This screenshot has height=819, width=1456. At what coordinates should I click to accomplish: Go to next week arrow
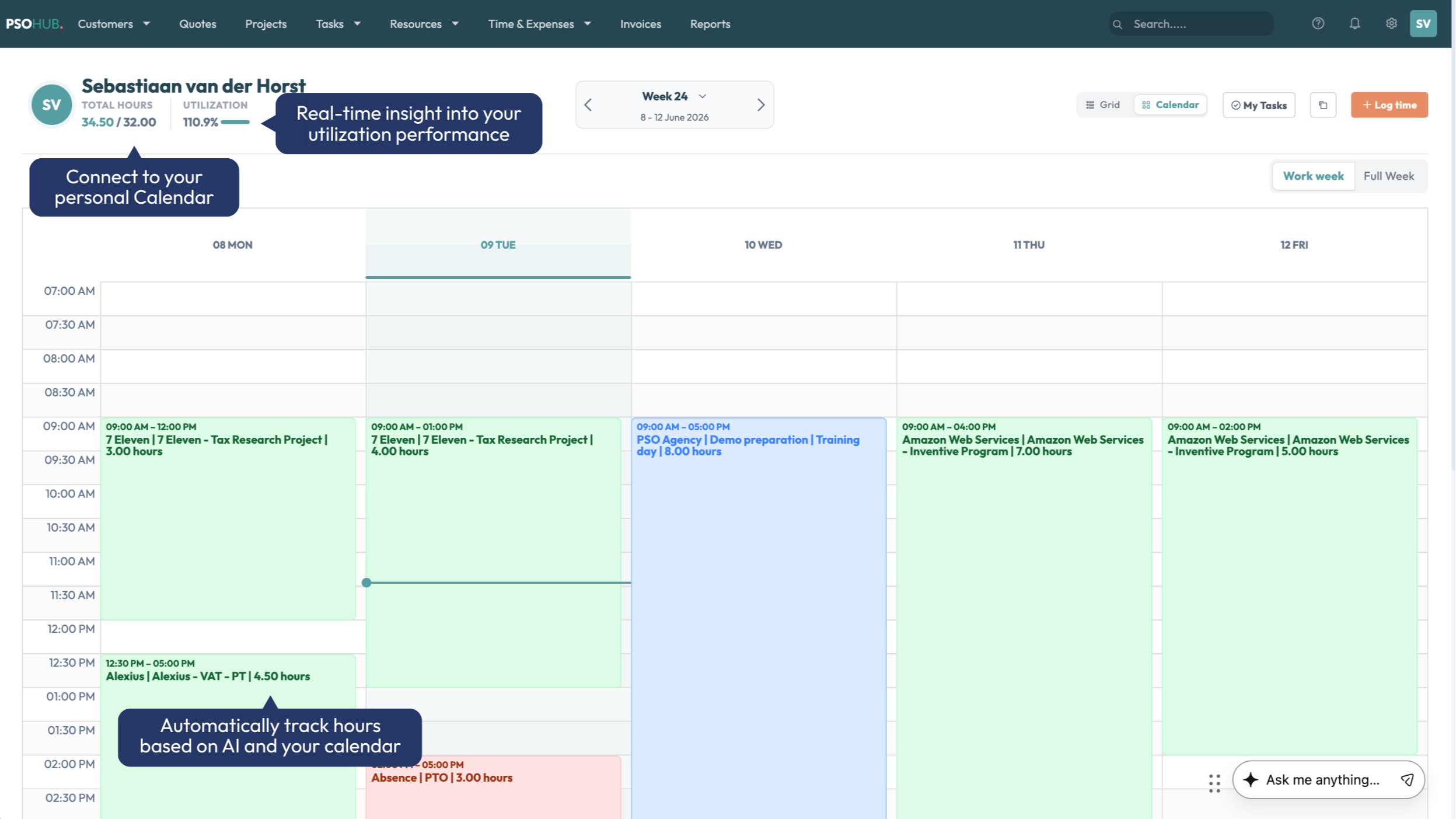[760, 105]
